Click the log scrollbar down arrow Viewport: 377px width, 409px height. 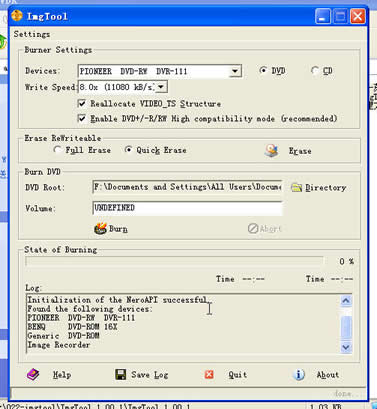tap(346, 347)
